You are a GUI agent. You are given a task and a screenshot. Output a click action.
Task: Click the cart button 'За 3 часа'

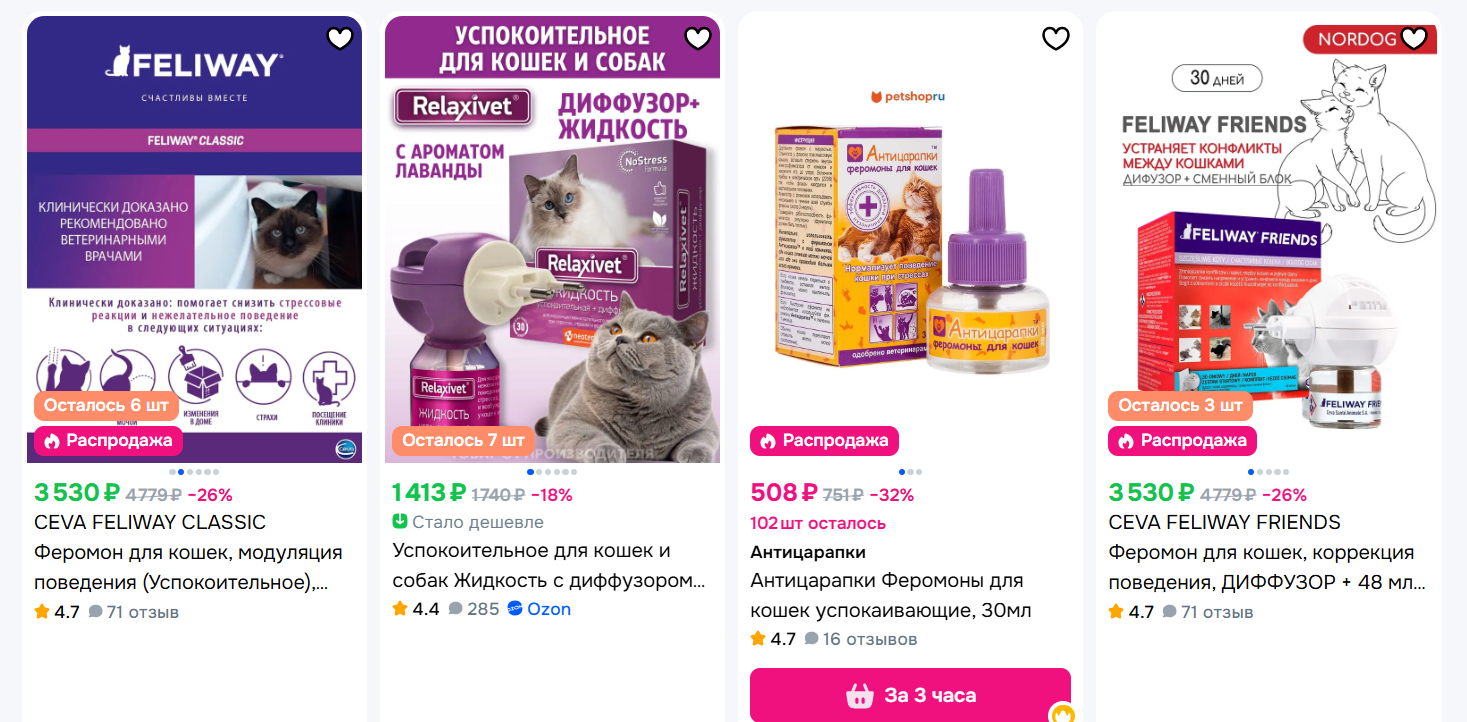pyautogui.click(x=910, y=695)
